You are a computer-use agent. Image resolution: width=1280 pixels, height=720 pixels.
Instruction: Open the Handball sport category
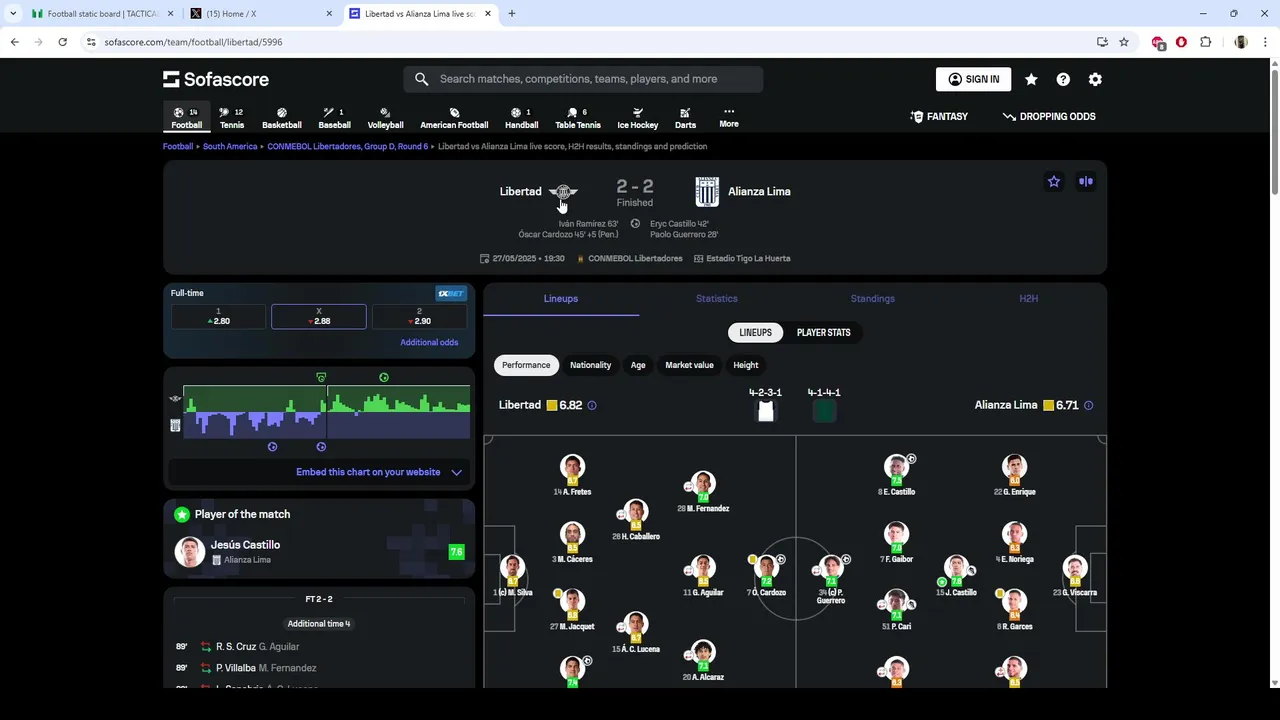tap(522, 118)
